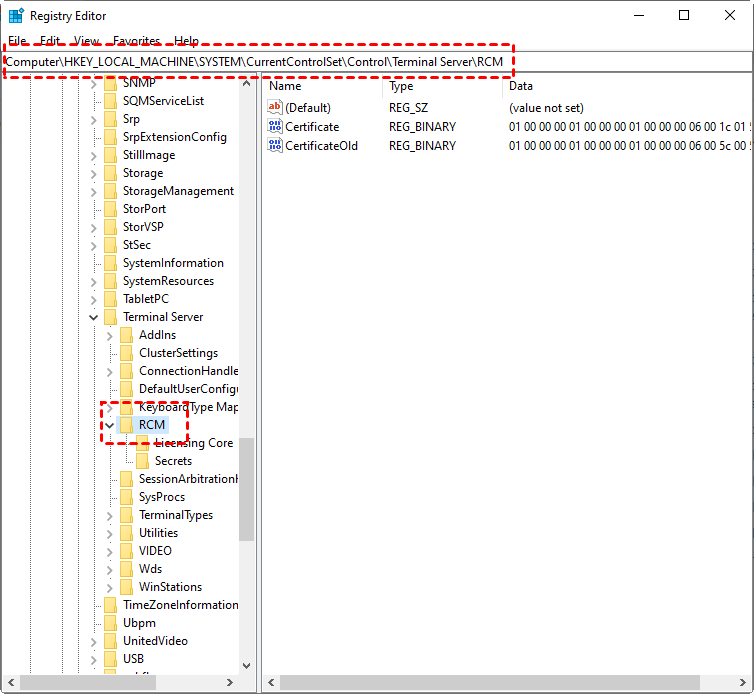
Task: Click the REG_SZ type cell
Action: click(x=408, y=108)
